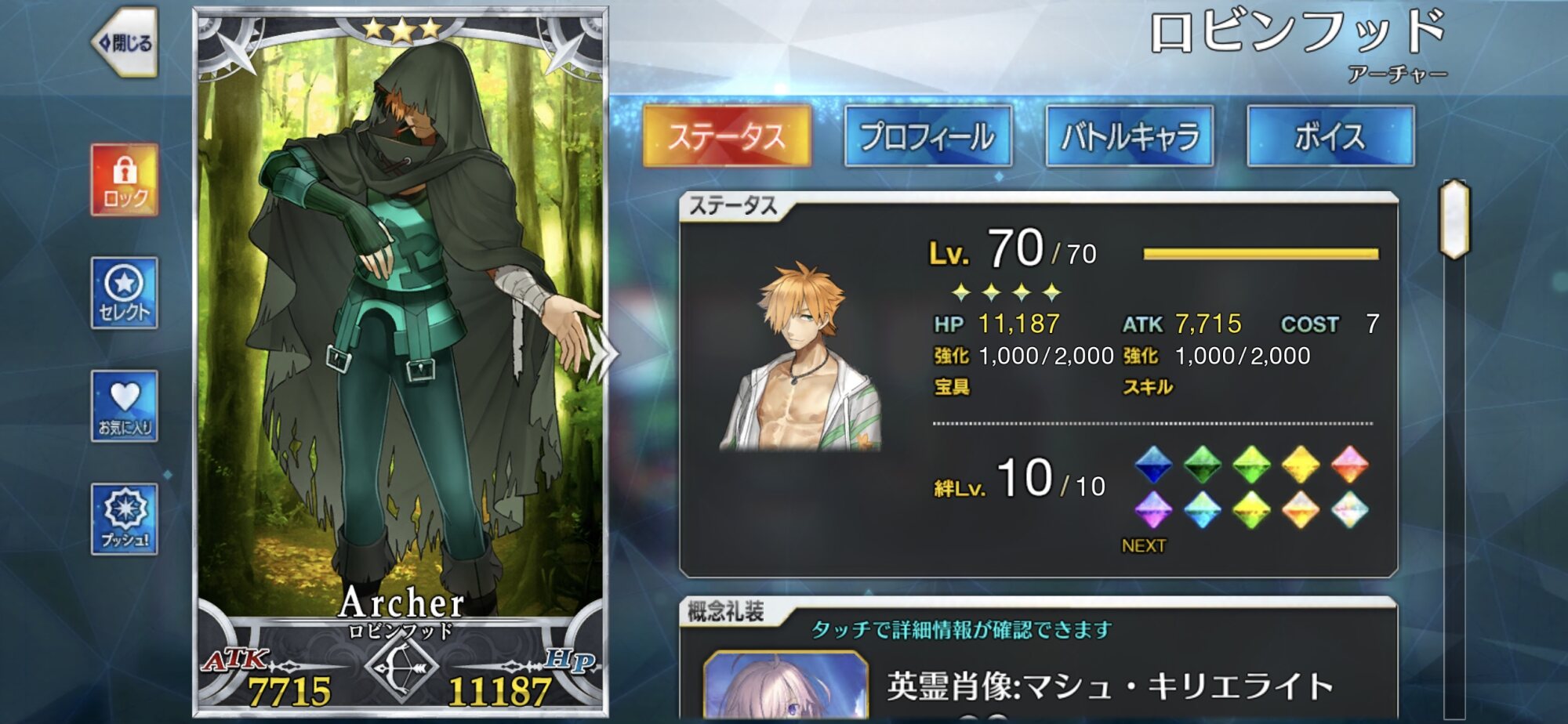This screenshot has width=1568, height=724.
Task: Toggle the お気に入り favorite heart button
Action: click(x=125, y=406)
